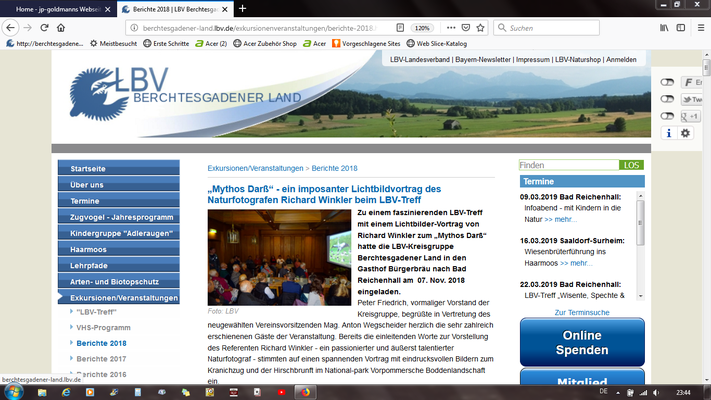Screen dimensions: 711x400
Task: Select Exkursionen/Veranstaltungen in the side menu
Action: pos(119,298)
